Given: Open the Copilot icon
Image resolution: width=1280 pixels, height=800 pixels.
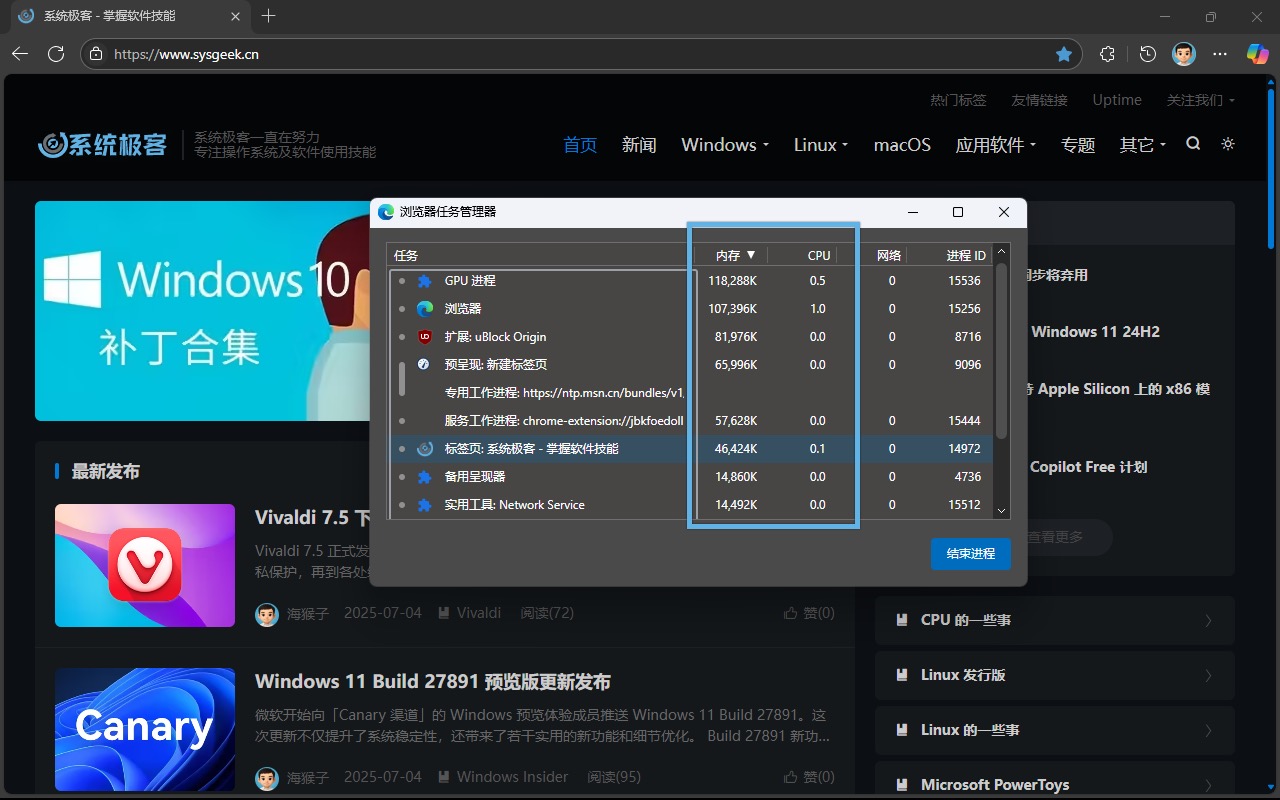Looking at the screenshot, I should pyautogui.click(x=1257, y=54).
